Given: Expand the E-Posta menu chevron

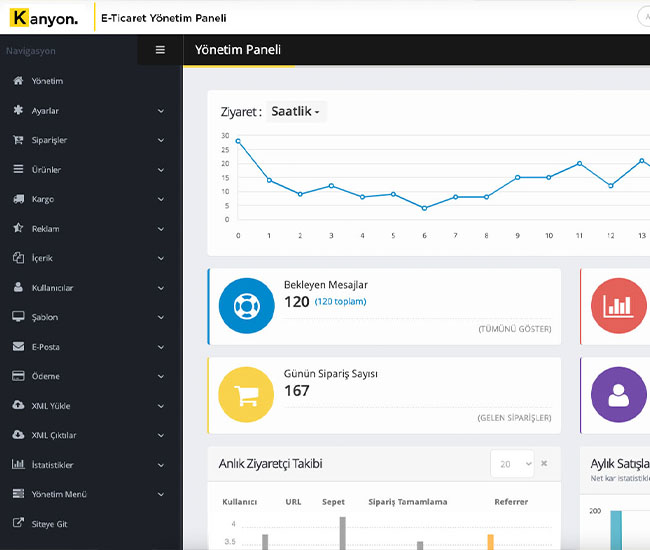Looking at the screenshot, I should pos(161,347).
